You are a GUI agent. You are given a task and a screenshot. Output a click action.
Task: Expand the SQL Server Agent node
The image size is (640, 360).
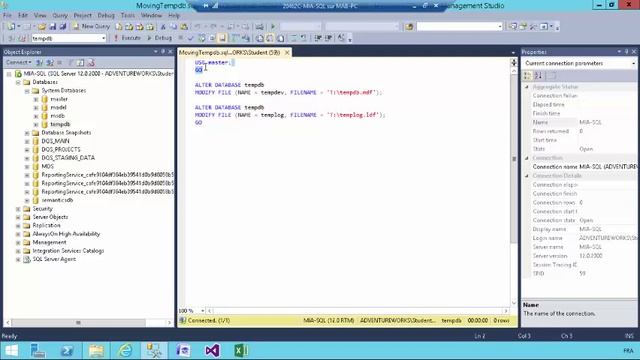[x=18, y=260]
